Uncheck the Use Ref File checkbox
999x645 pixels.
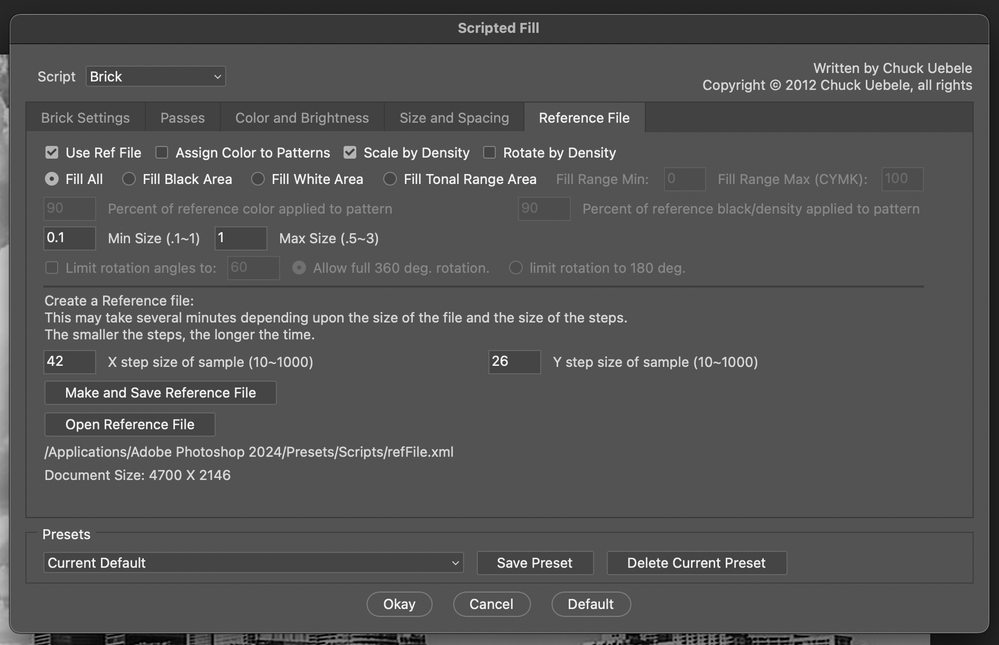coord(51,152)
